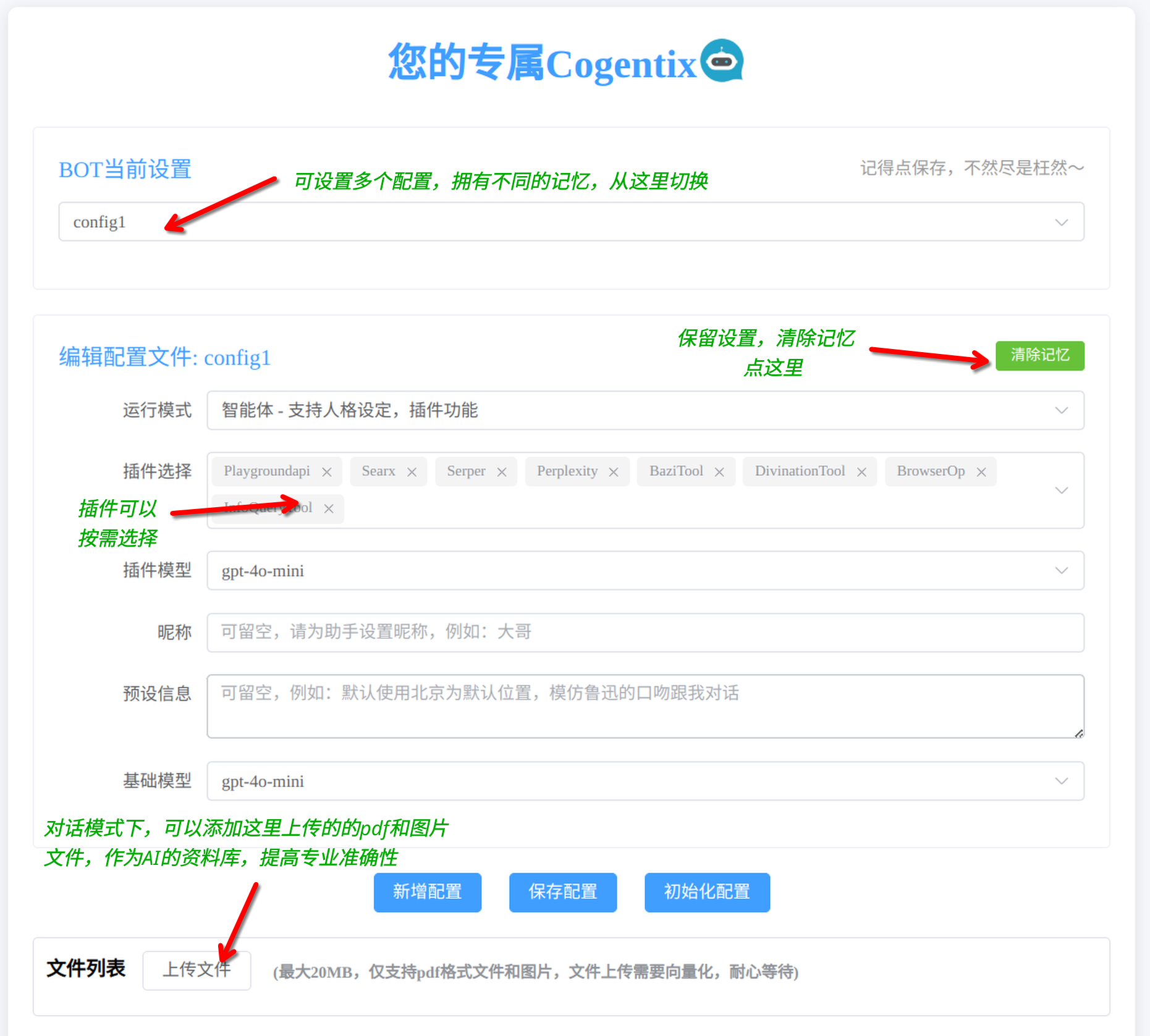Click the 清除记忆 clear memory button

pos(1039,355)
